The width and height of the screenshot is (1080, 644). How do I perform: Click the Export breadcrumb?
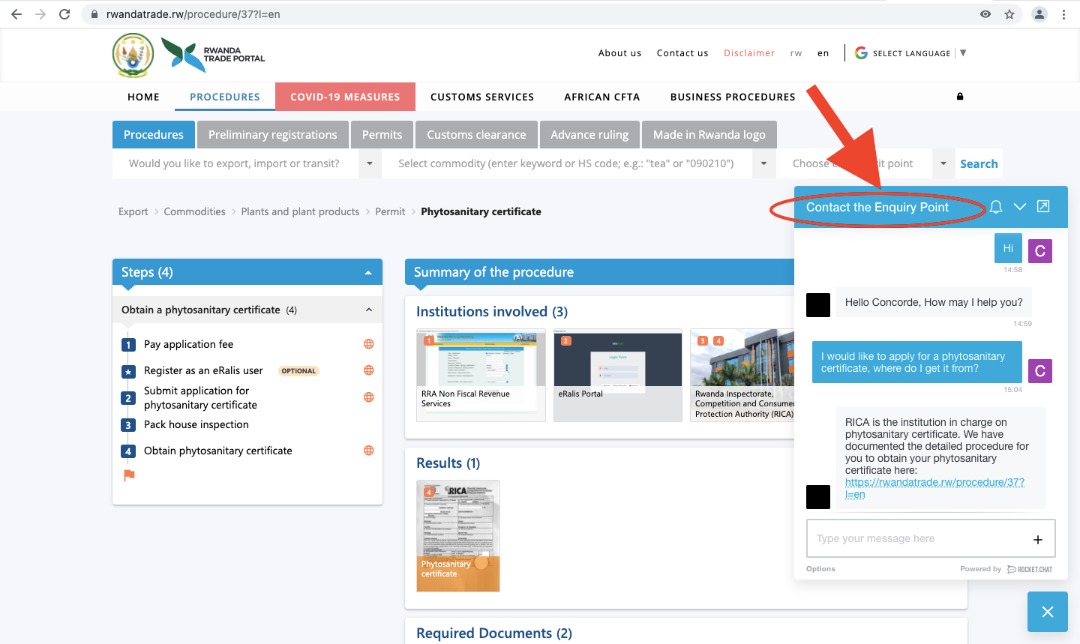(x=133, y=211)
